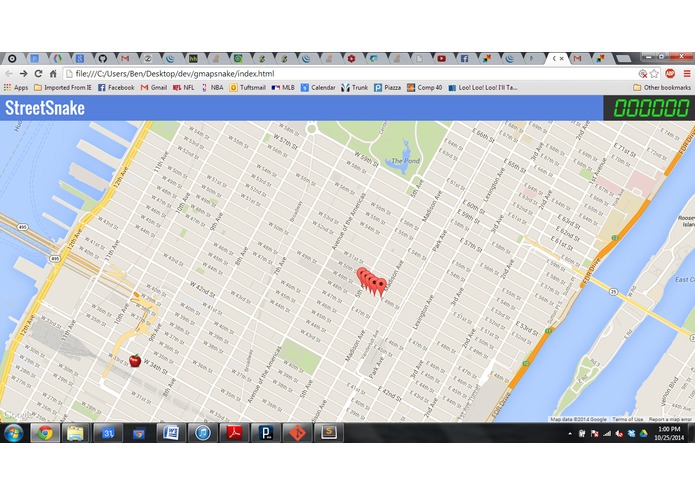This screenshot has height=494, width=695.
Task: Open the Word icon in the taskbar
Action: pos(171,433)
